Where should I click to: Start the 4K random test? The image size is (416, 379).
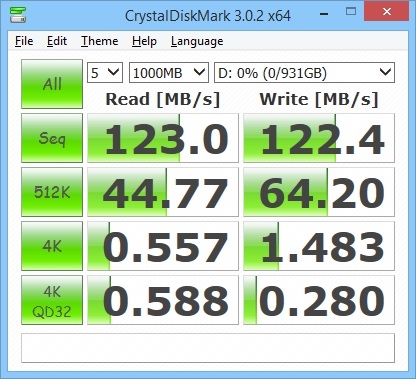52,246
